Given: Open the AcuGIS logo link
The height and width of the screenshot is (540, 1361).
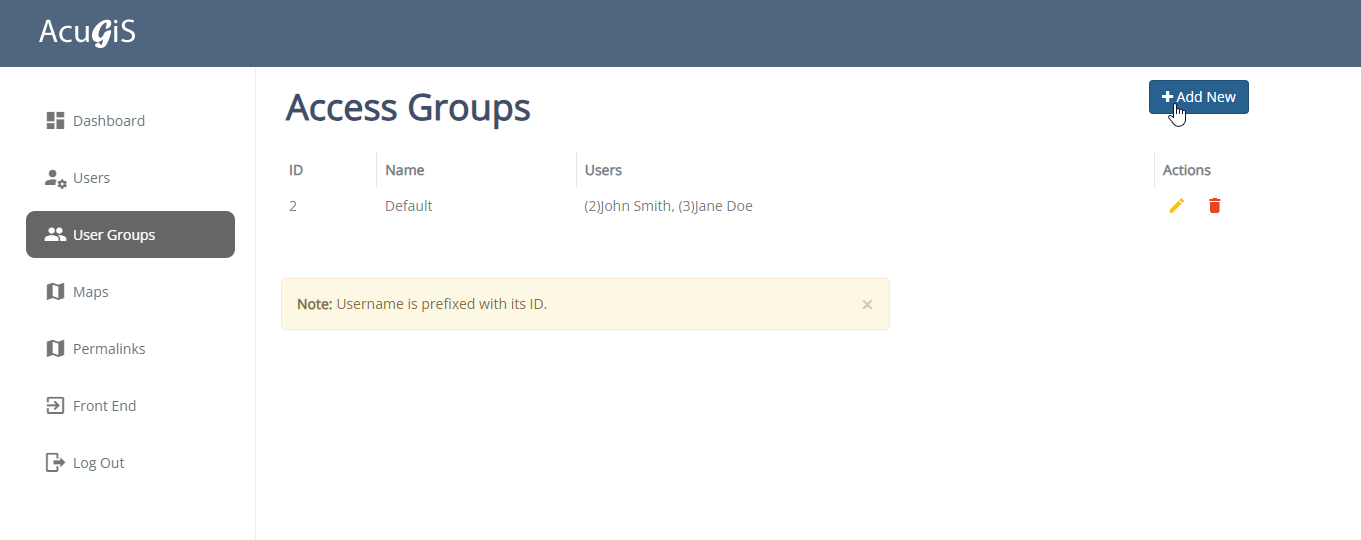Looking at the screenshot, I should pyautogui.click(x=87, y=33).
